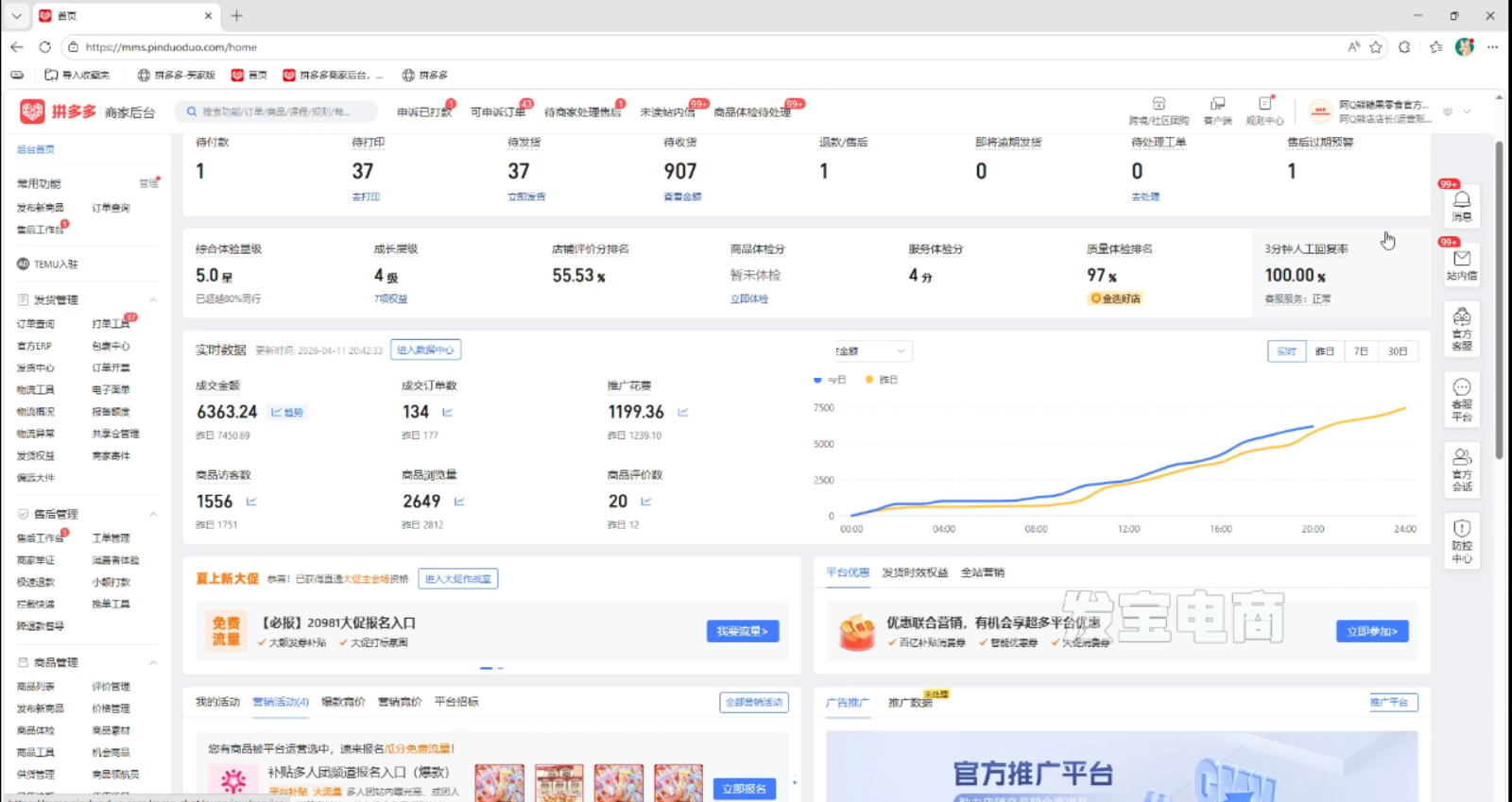Select the 昨日 time range option
This screenshot has height=802, width=1512.
[1325, 351]
